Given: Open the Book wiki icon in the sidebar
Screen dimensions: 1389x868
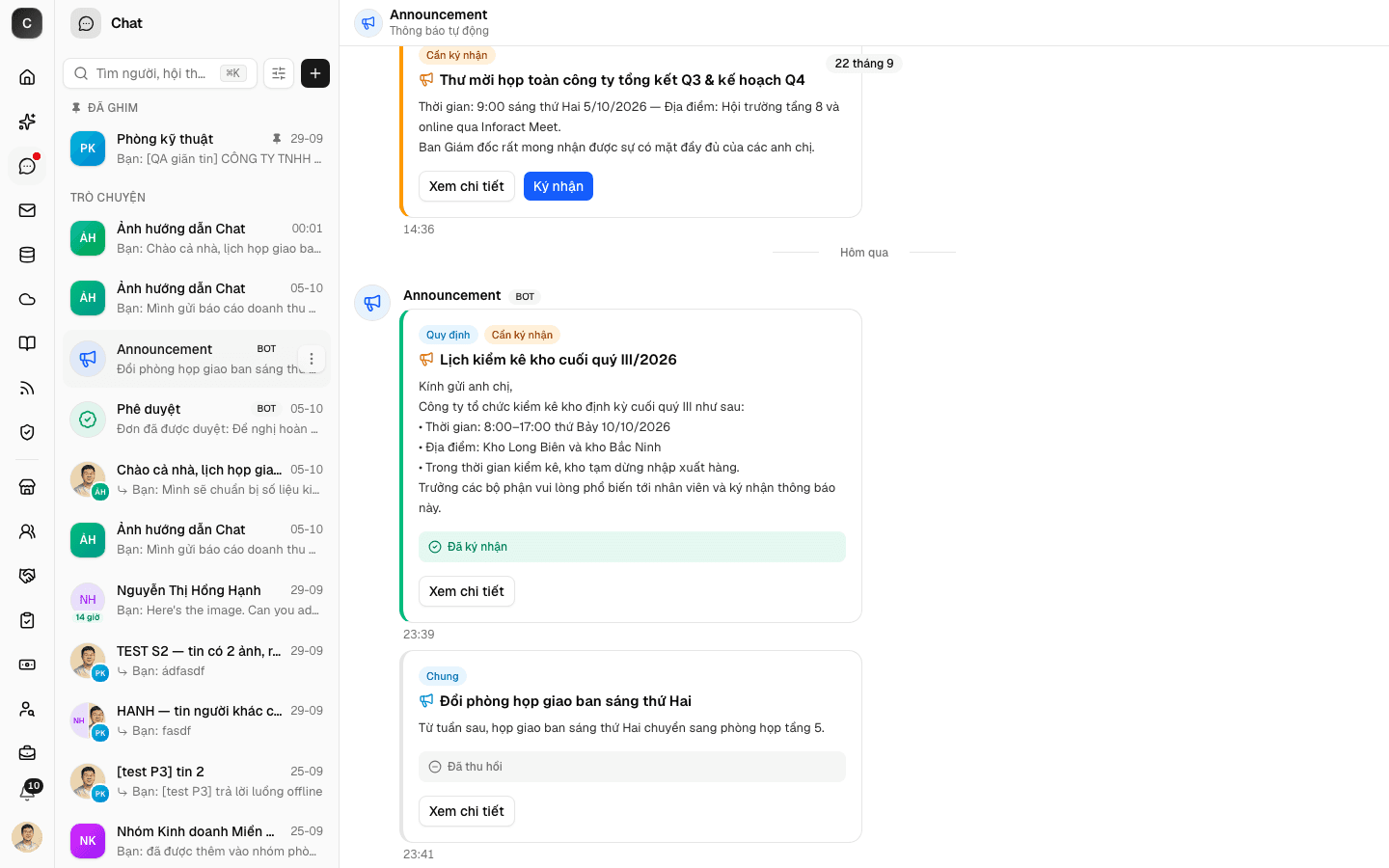Looking at the screenshot, I should click(x=27, y=343).
